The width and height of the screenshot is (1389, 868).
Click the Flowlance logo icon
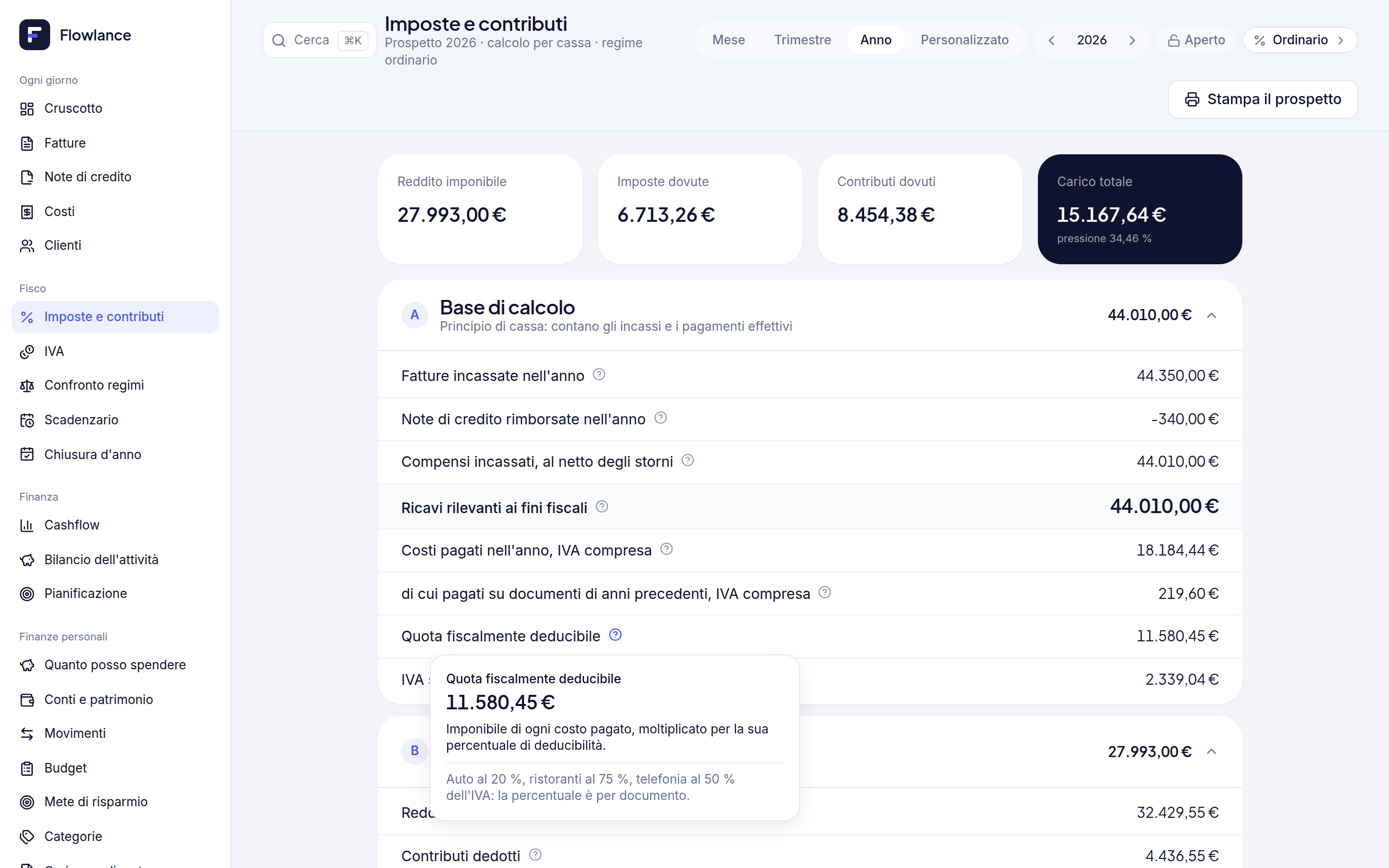(x=34, y=35)
